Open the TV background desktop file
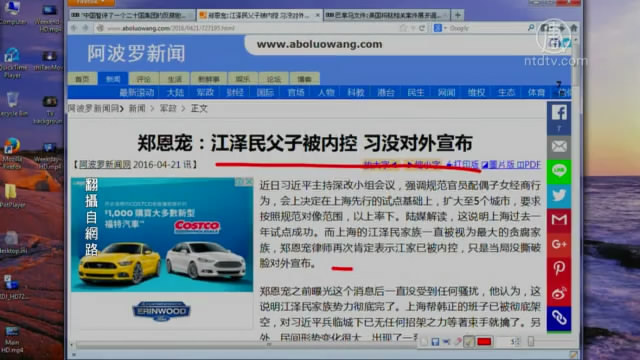The image size is (640, 360). coord(49,110)
